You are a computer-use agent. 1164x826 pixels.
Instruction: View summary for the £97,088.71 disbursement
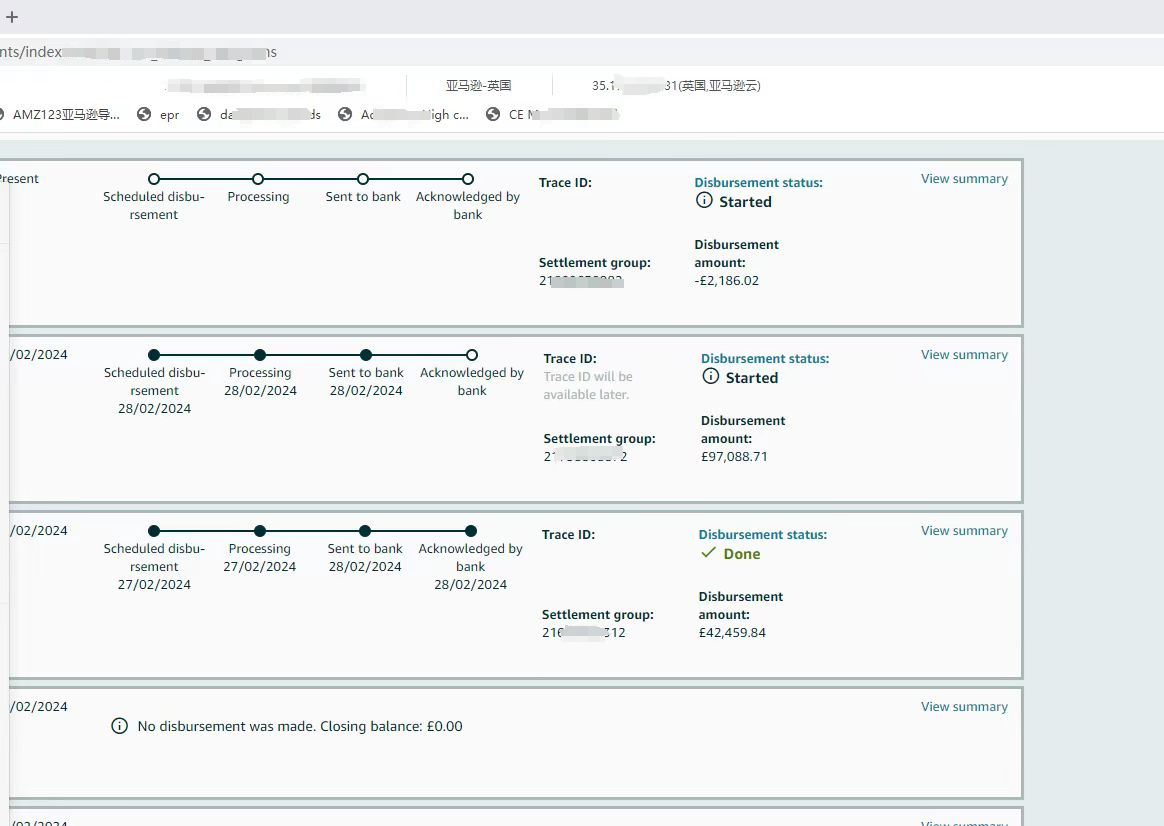point(964,355)
